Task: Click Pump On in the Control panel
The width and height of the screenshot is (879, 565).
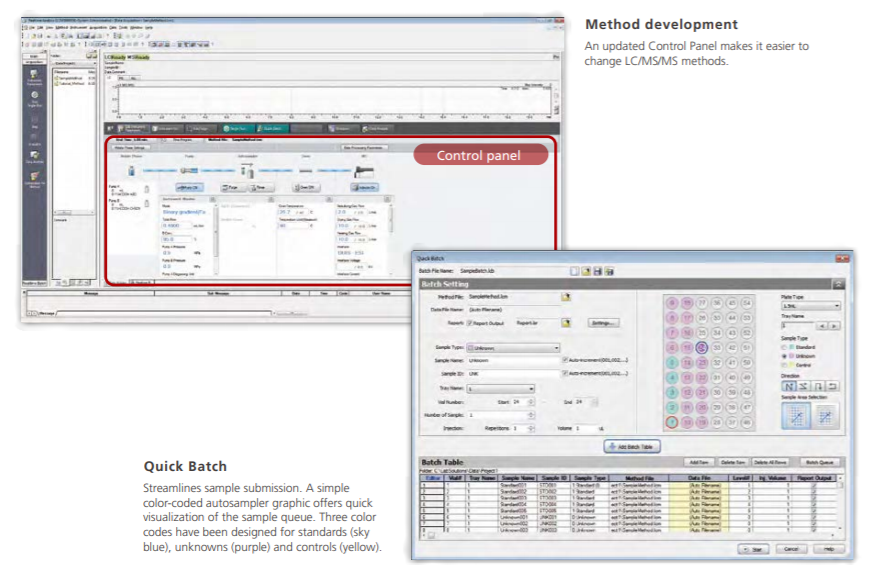Action: coord(189,187)
